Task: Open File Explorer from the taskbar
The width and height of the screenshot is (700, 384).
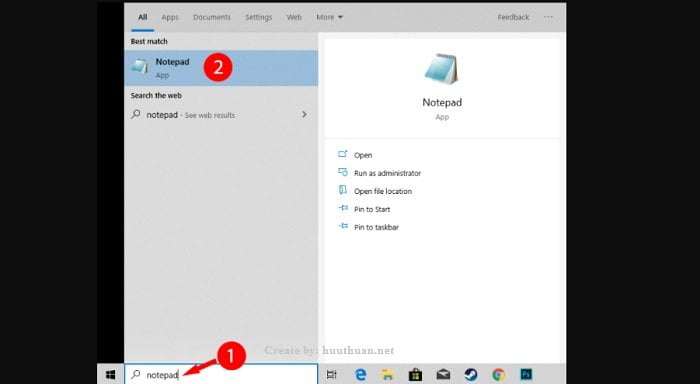Action: [388, 375]
